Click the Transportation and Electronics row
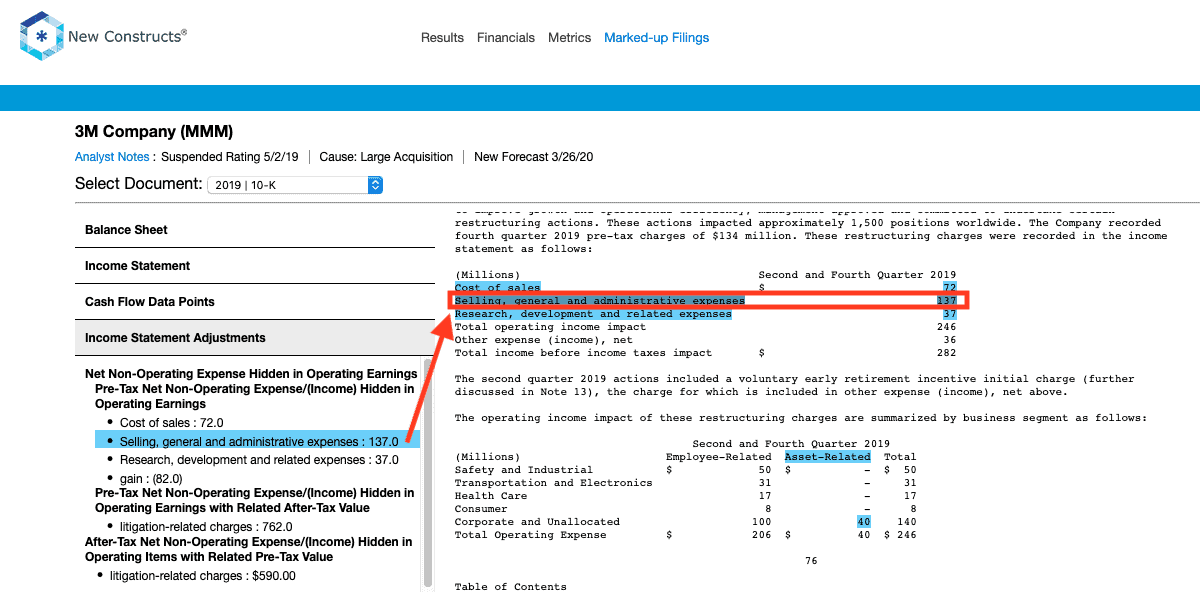This screenshot has width=1200, height=592. 685,483
